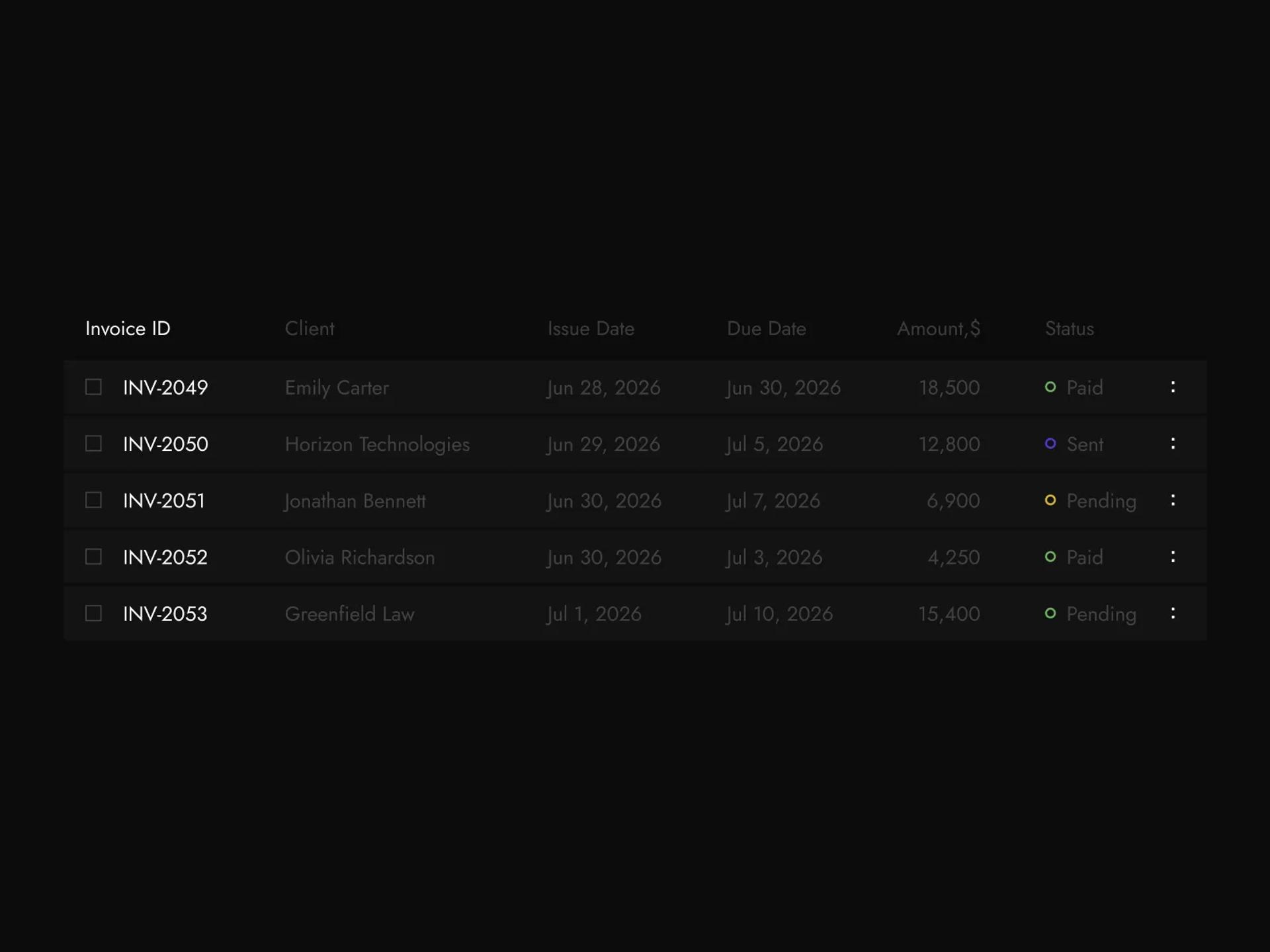The image size is (1270, 952).
Task: Click the green status dot for INV-2052
Action: tap(1050, 557)
